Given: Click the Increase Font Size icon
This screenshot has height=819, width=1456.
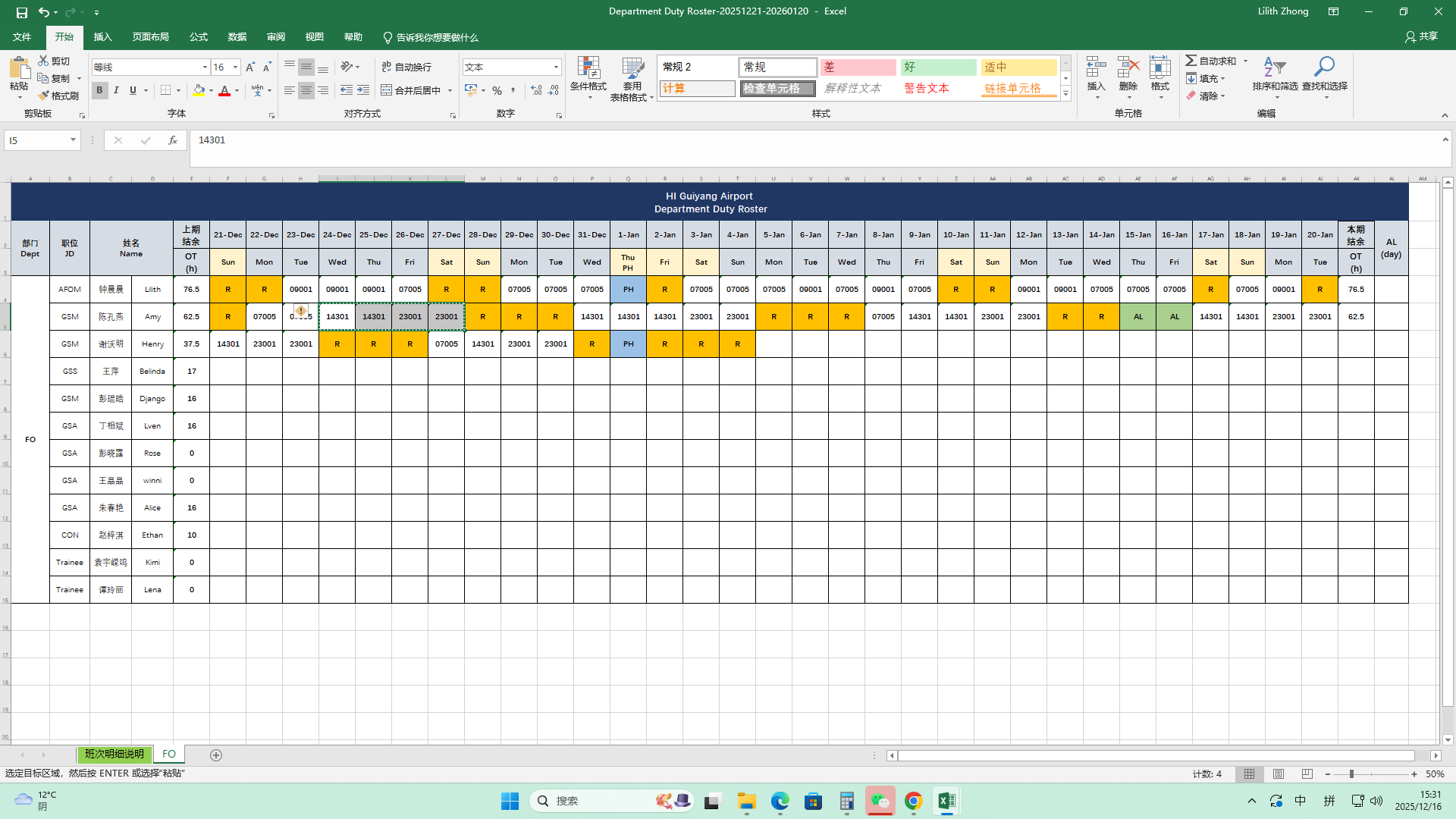Looking at the screenshot, I should tap(250, 67).
